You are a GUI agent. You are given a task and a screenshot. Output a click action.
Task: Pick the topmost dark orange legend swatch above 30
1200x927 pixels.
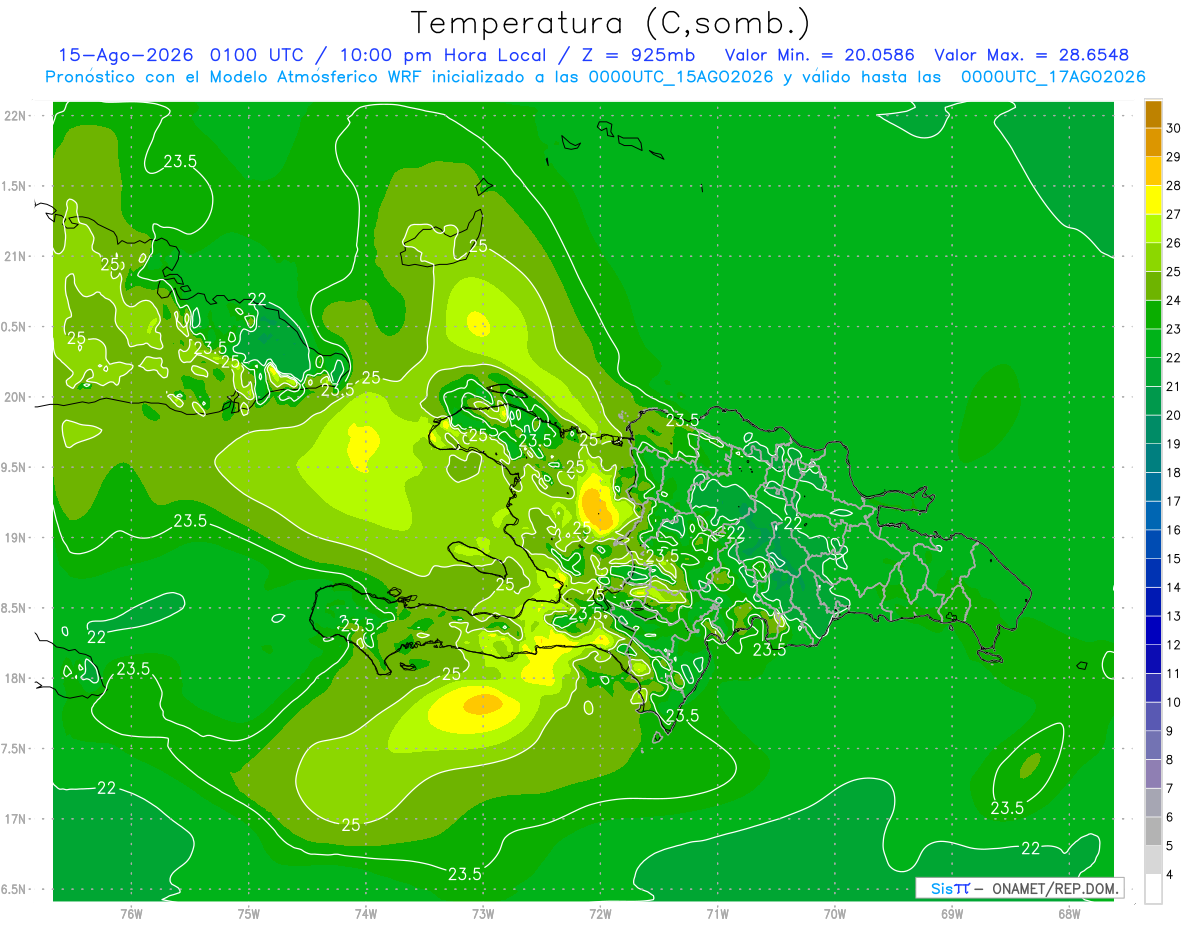pyautogui.click(x=1153, y=114)
